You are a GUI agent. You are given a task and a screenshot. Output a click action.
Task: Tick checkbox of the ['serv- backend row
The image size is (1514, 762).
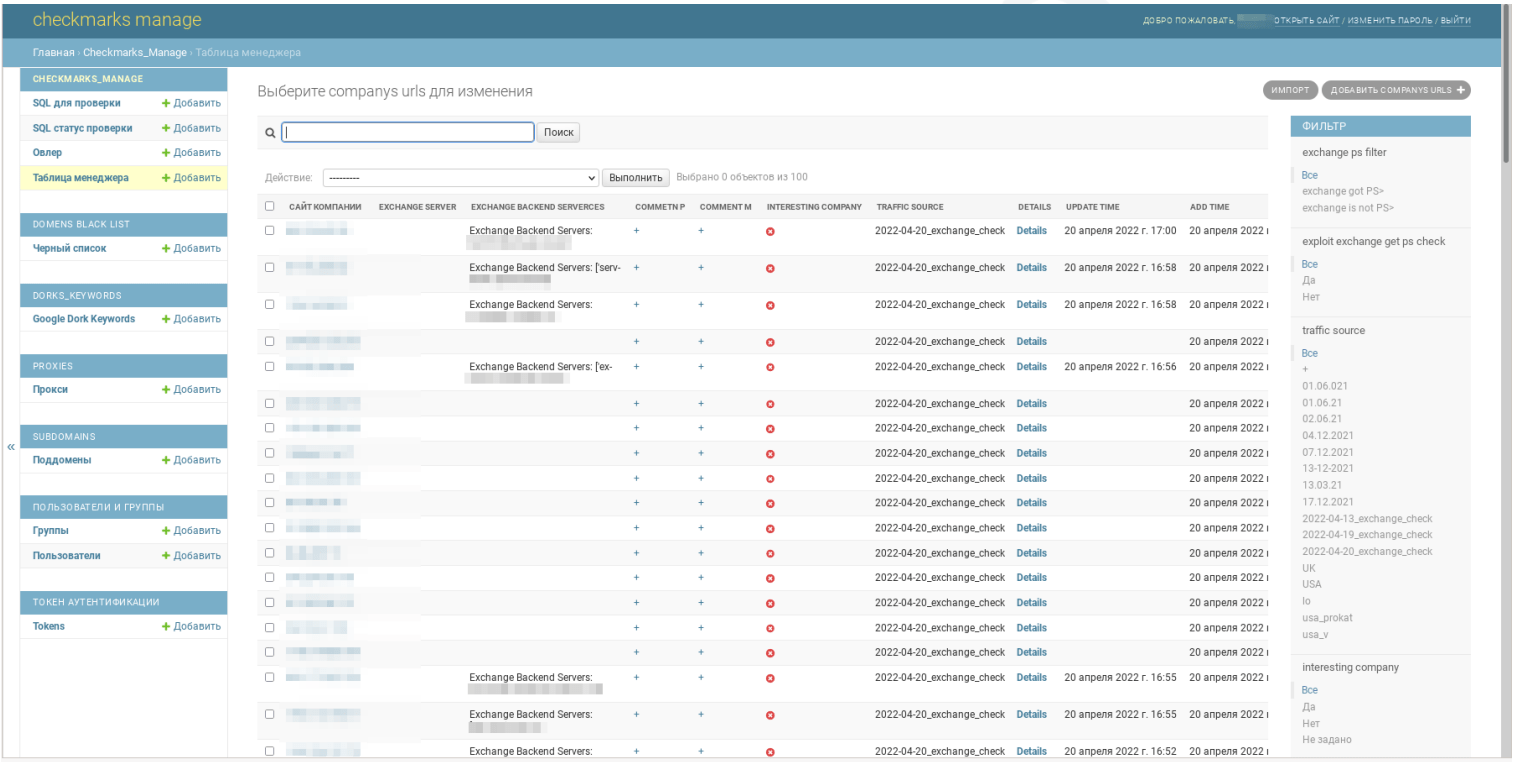(x=269, y=267)
